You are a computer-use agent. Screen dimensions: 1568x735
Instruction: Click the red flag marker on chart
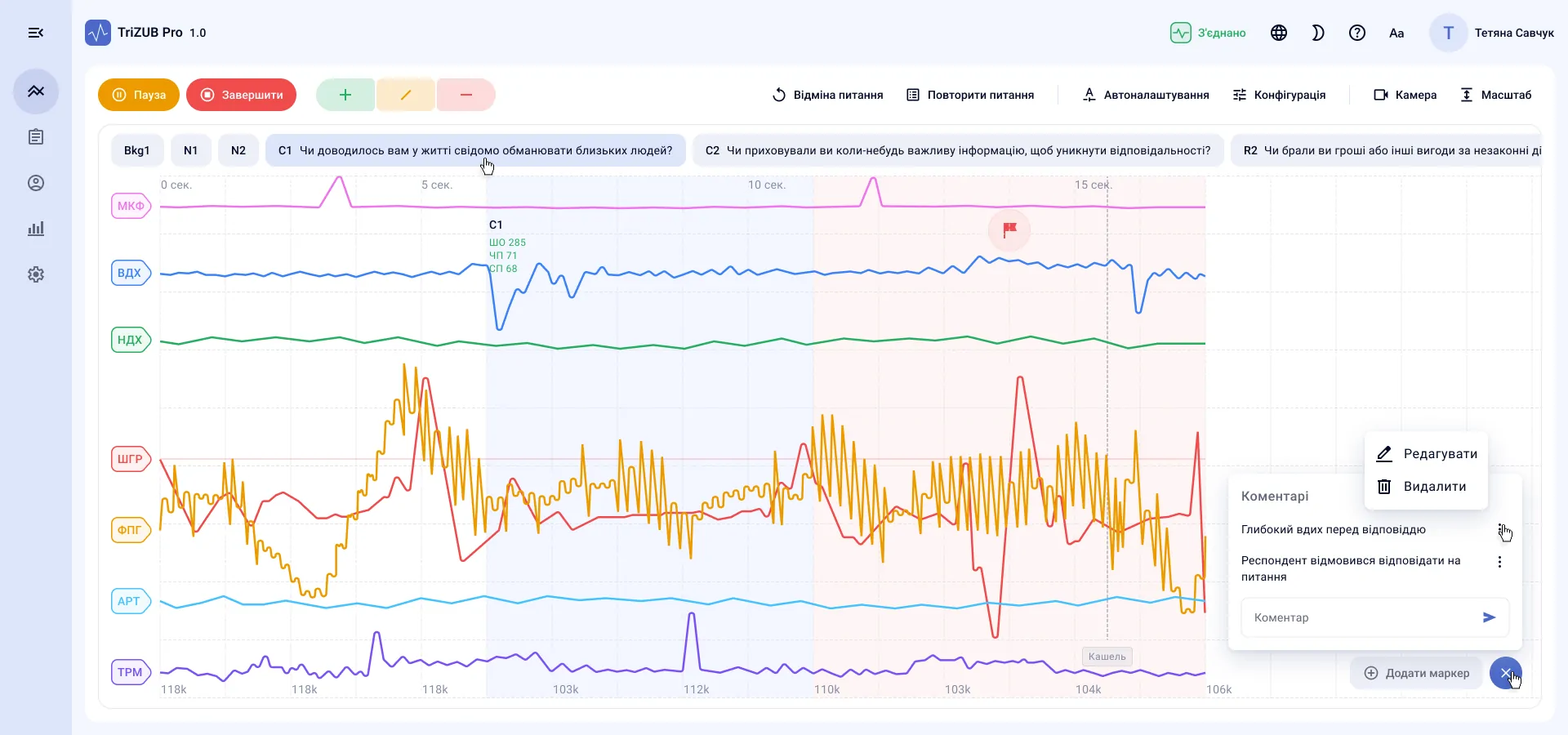pos(1009,229)
